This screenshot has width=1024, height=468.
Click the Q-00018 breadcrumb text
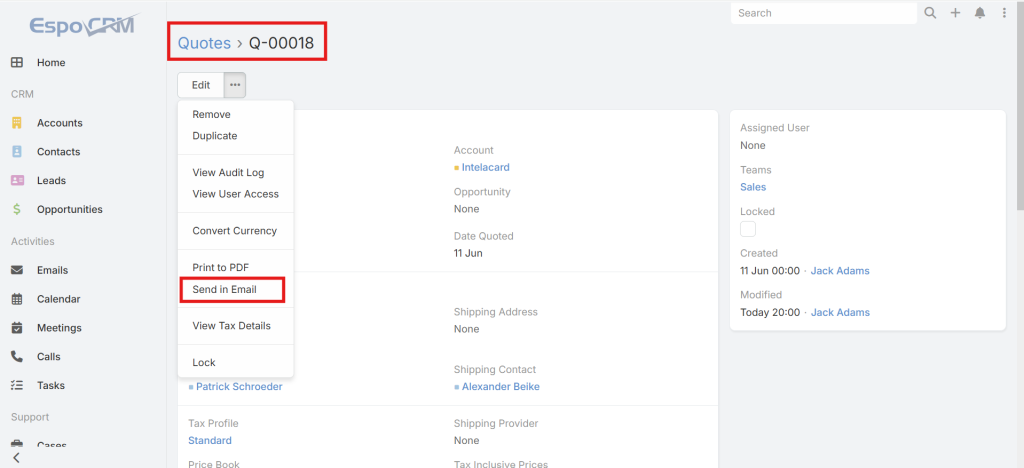[x=281, y=43]
